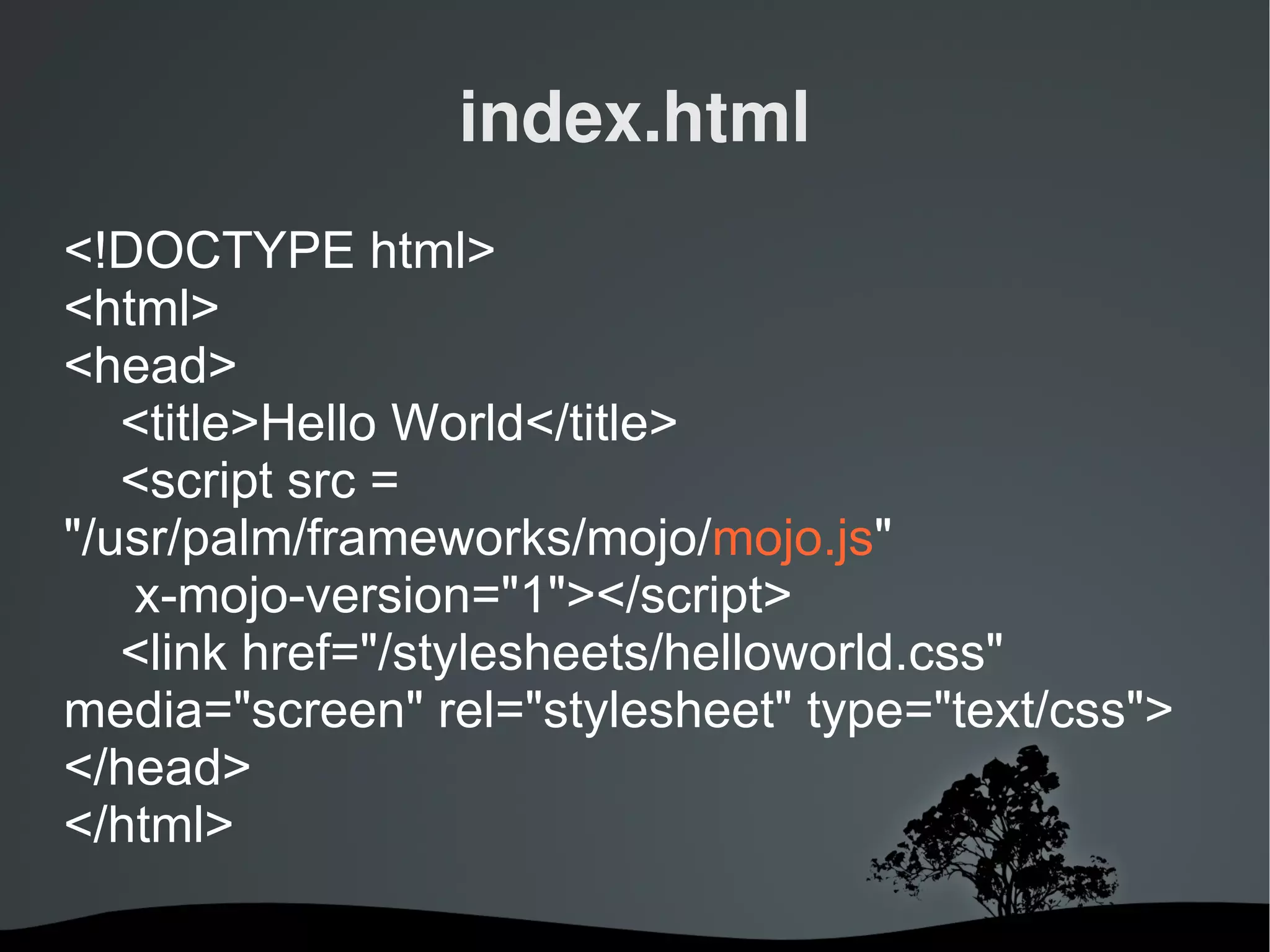Click the opening <html> tag line
This screenshot has width=1270, height=952.
tap(142, 308)
